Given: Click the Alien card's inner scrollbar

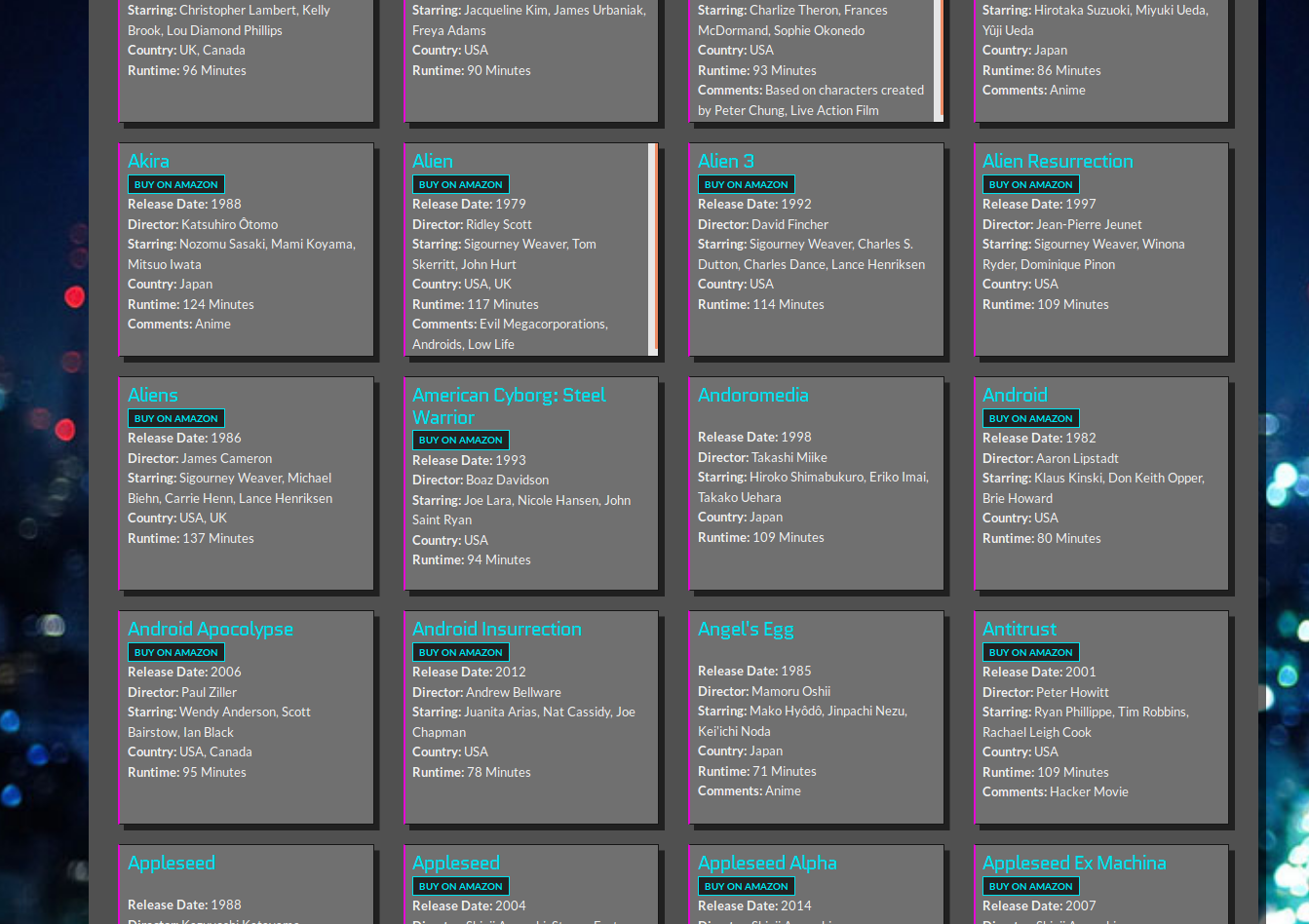Looking at the screenshot, I should click(x=653, y=249).
